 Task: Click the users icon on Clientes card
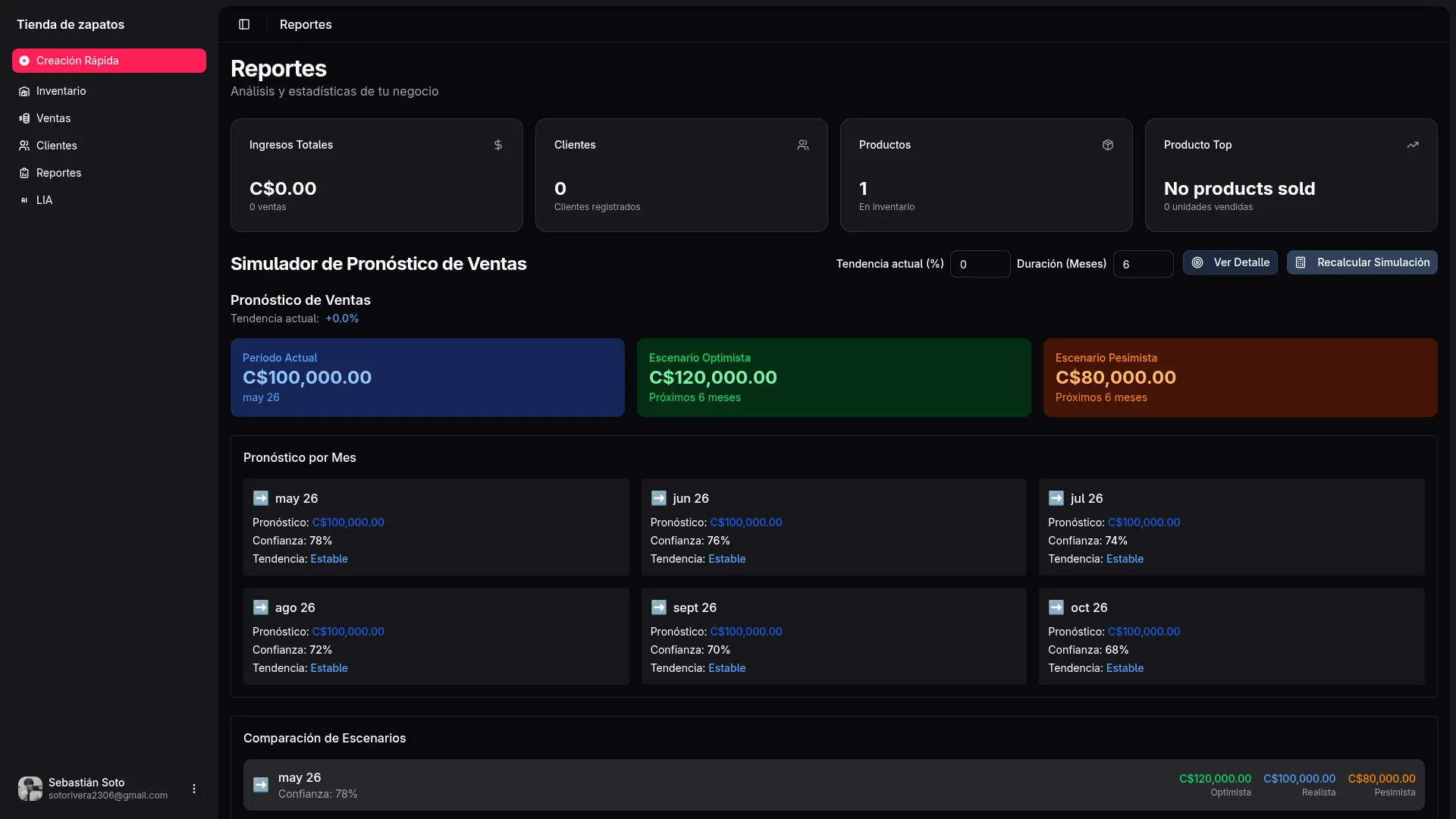pyautogui.click(x=803, y=145)
